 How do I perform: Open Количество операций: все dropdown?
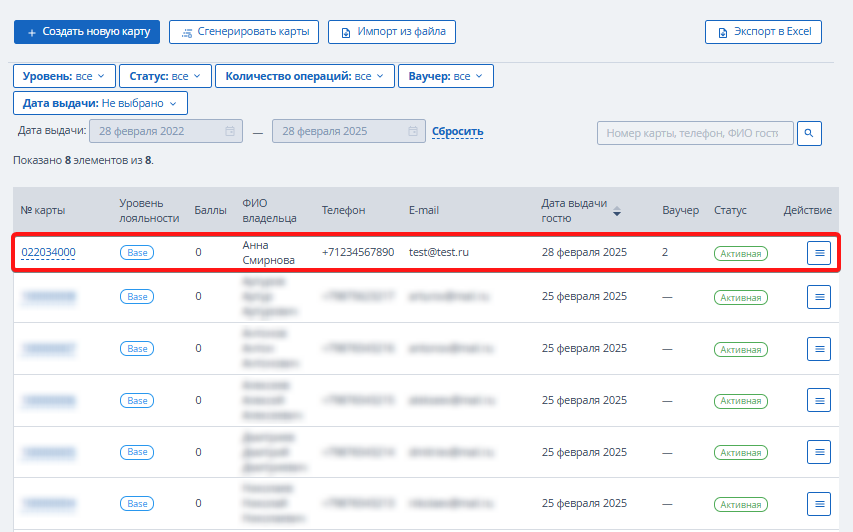coord(305,76)
